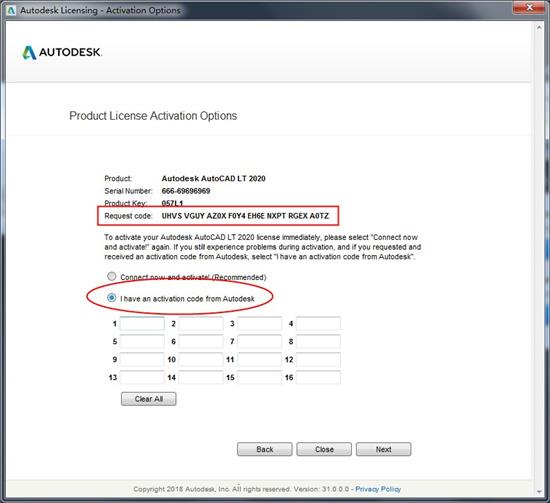
Task: Click activation code field 13
Action: click(142, 377)
